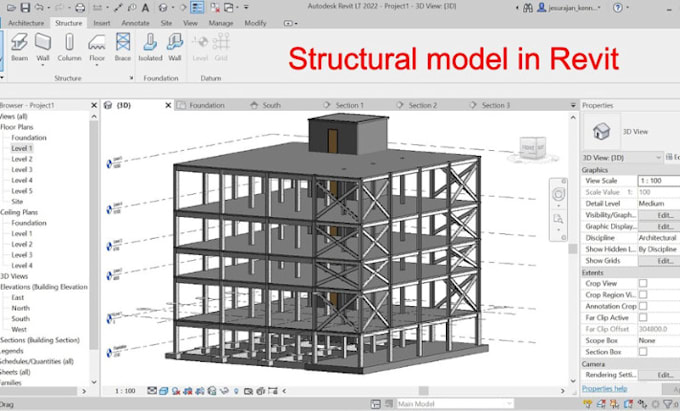
Task: Open the Architecture ribbon tab
Action: (26, 23)
